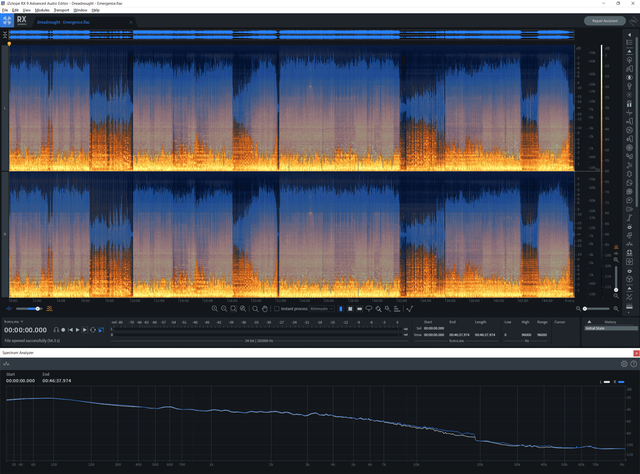This screenshot has height=474, width=640.
Task: Click the eye-shaped module icon in sidebar
Action: pos(629,227)
